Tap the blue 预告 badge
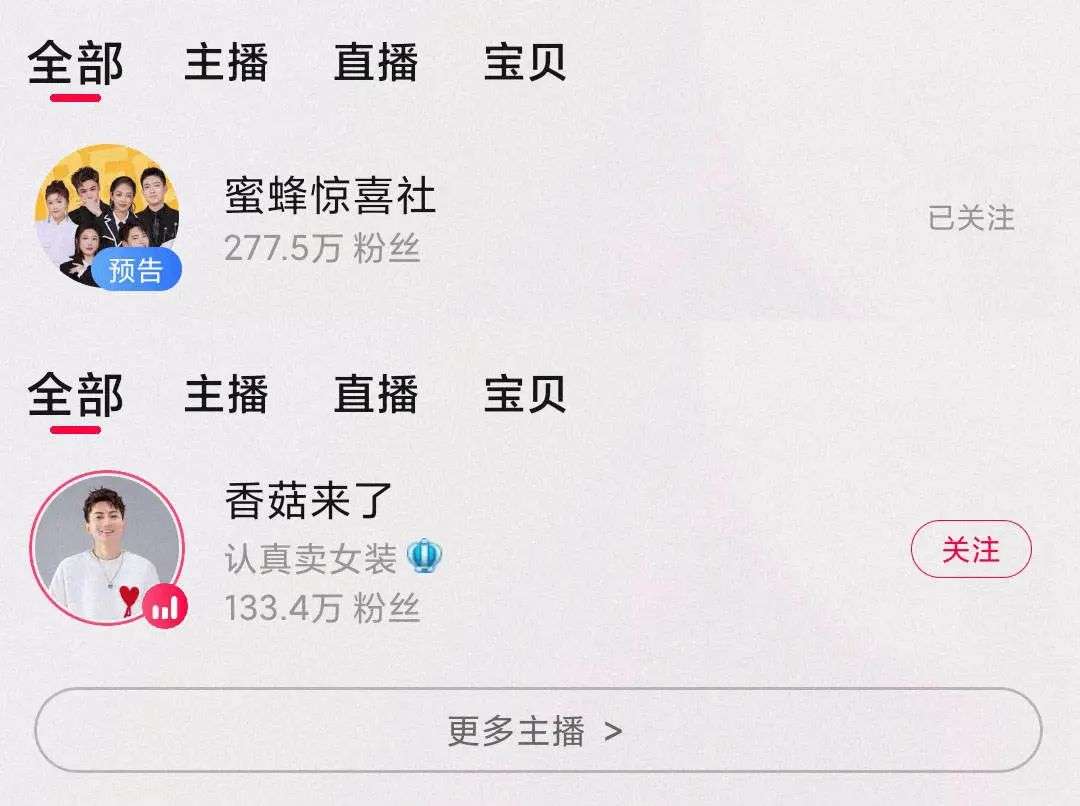This screenshot has height=806, width=1080. click(136, 269)
